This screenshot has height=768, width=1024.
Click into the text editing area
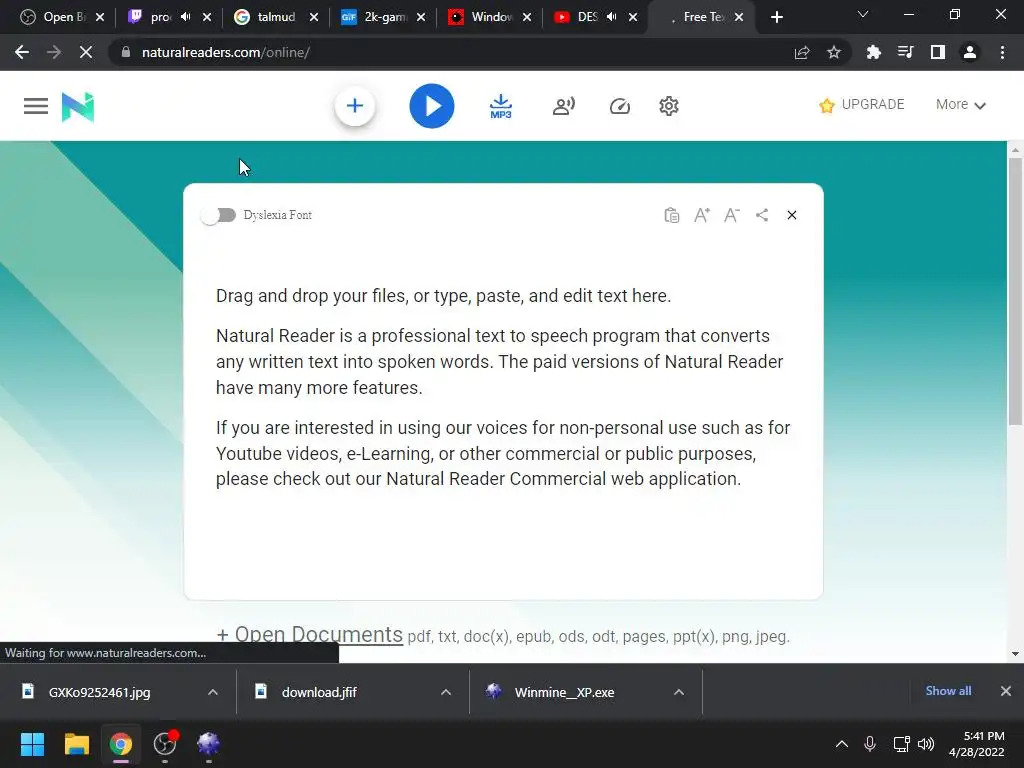[x=503, y=387]
